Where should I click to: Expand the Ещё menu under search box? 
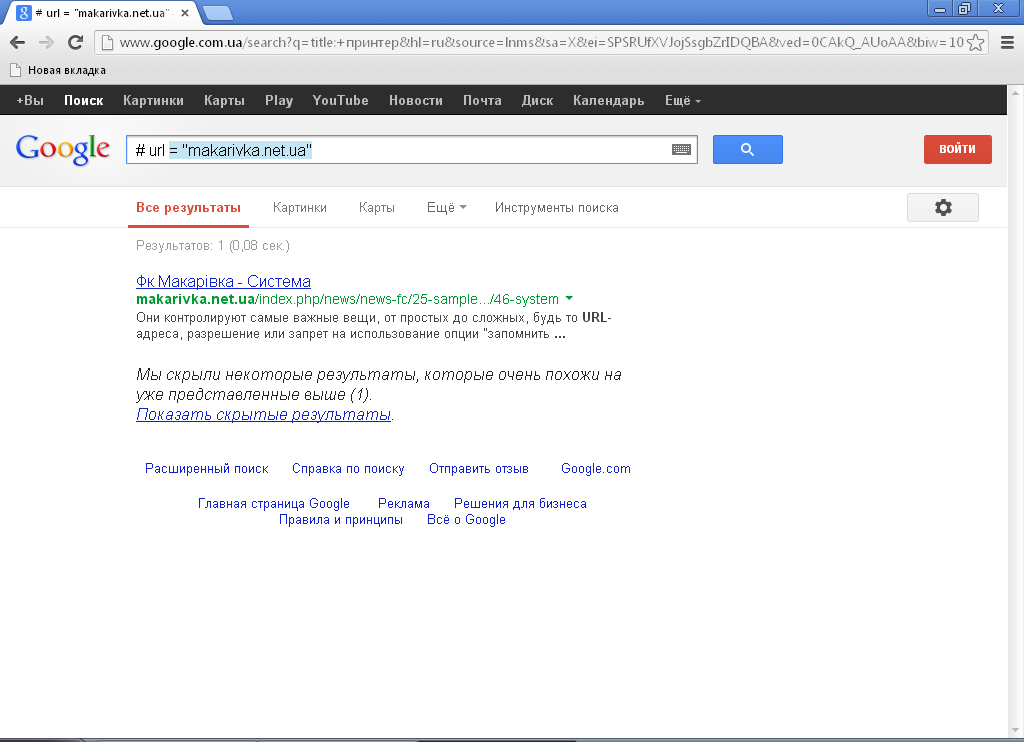click(447, 208)
